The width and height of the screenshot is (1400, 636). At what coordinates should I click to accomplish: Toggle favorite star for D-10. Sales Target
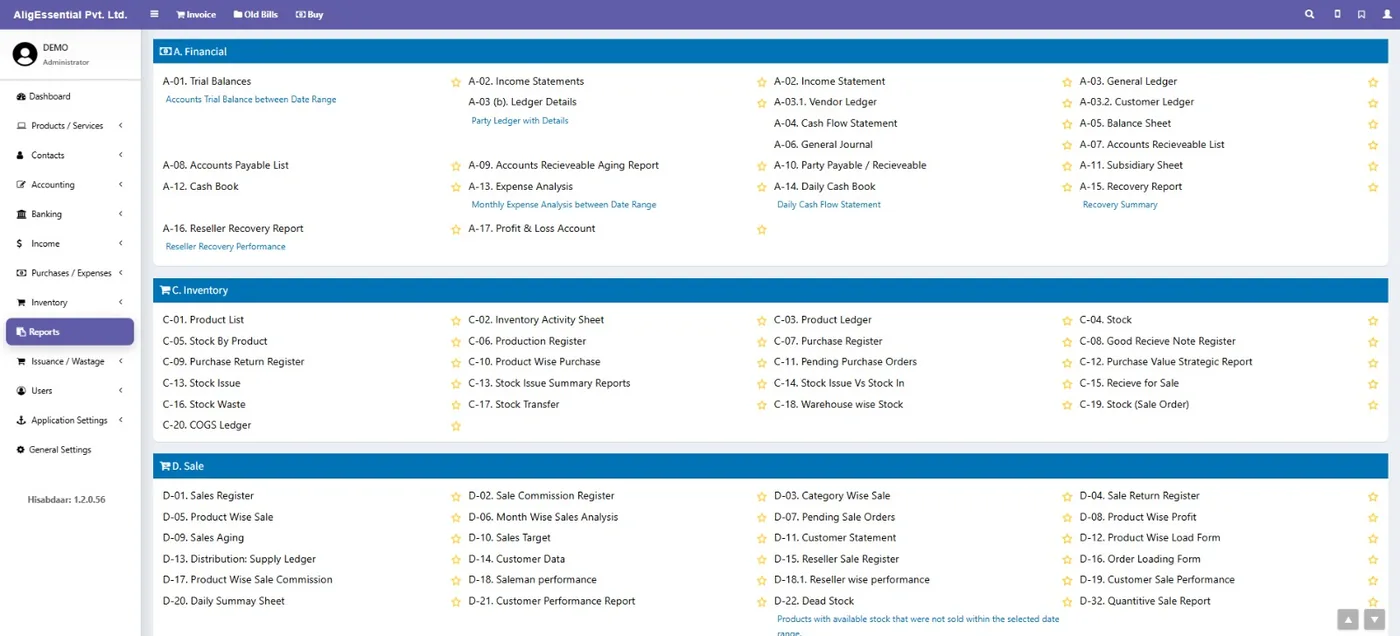click(761, 539)
